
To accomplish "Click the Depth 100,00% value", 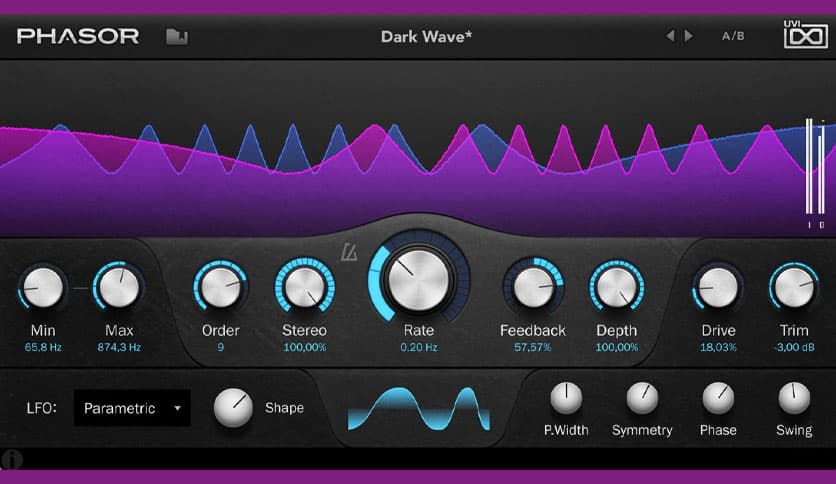I will pyautogui.click(x=616, y=348).
